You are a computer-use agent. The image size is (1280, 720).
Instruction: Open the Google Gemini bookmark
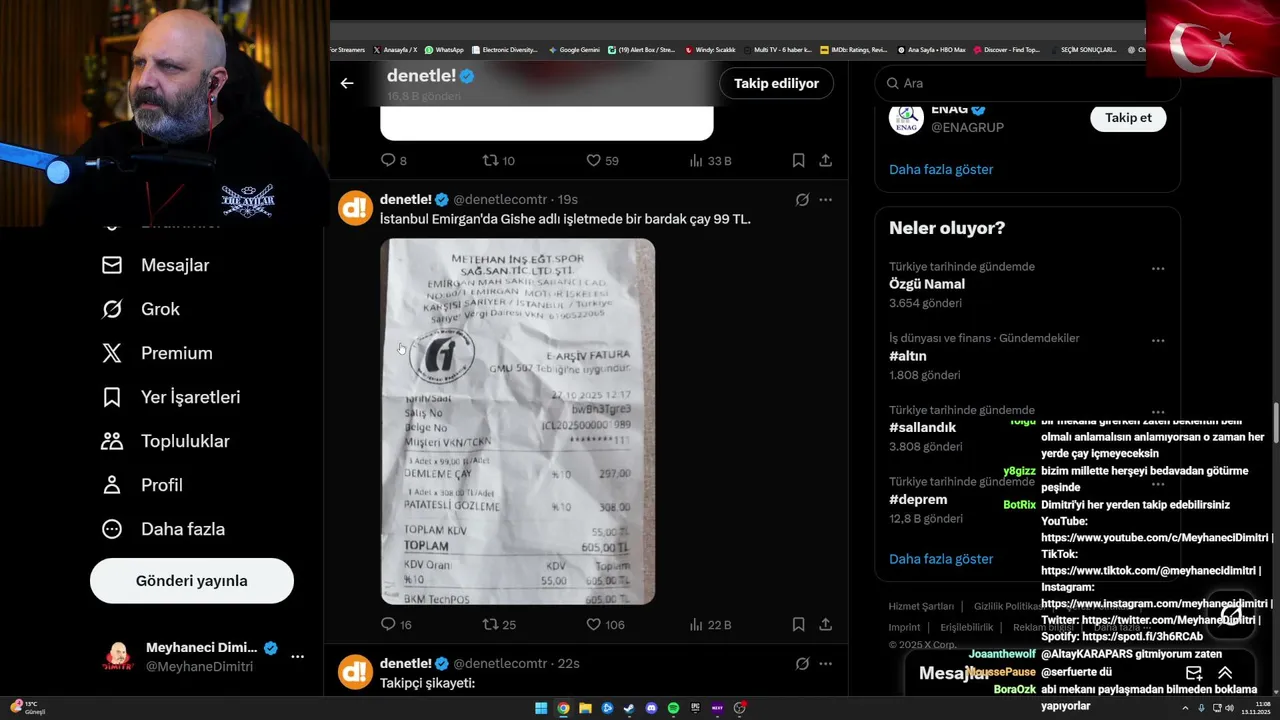(574, 49)
